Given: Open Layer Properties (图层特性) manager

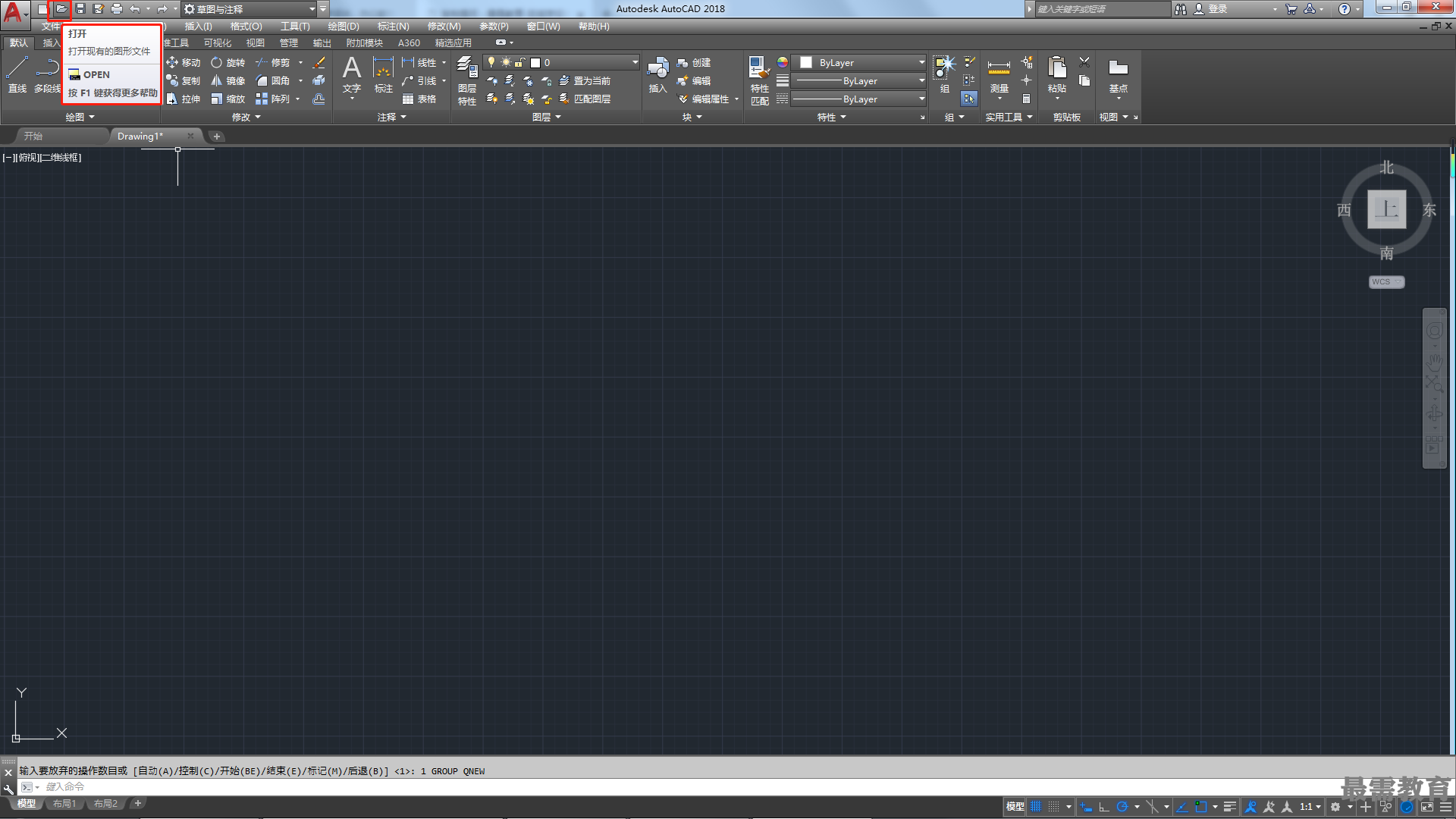Looking at the screenshot, I should click(467, 80).
